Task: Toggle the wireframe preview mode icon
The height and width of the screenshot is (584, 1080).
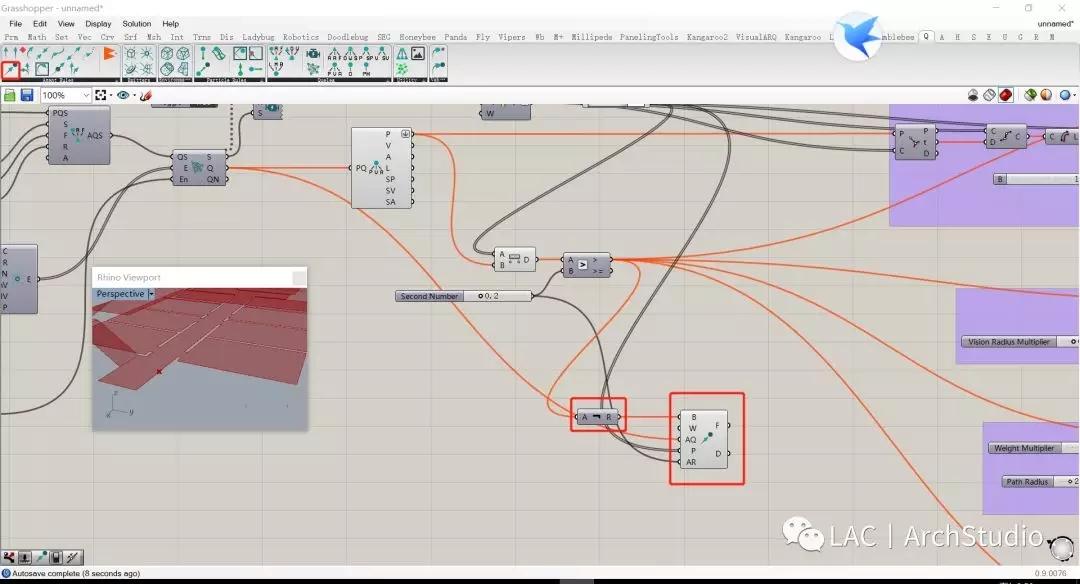Action: pyautogui.click(x=989, y=95)
